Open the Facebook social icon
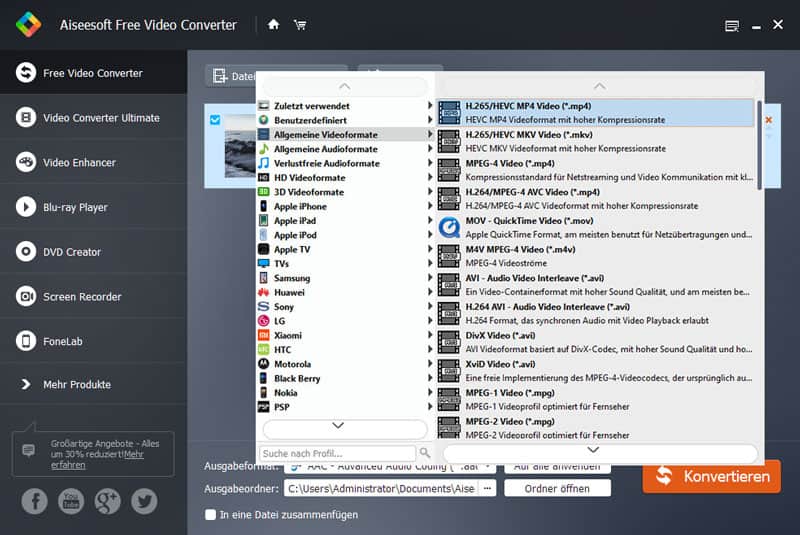This screenshot has width=800, height=535. (35, 501)
